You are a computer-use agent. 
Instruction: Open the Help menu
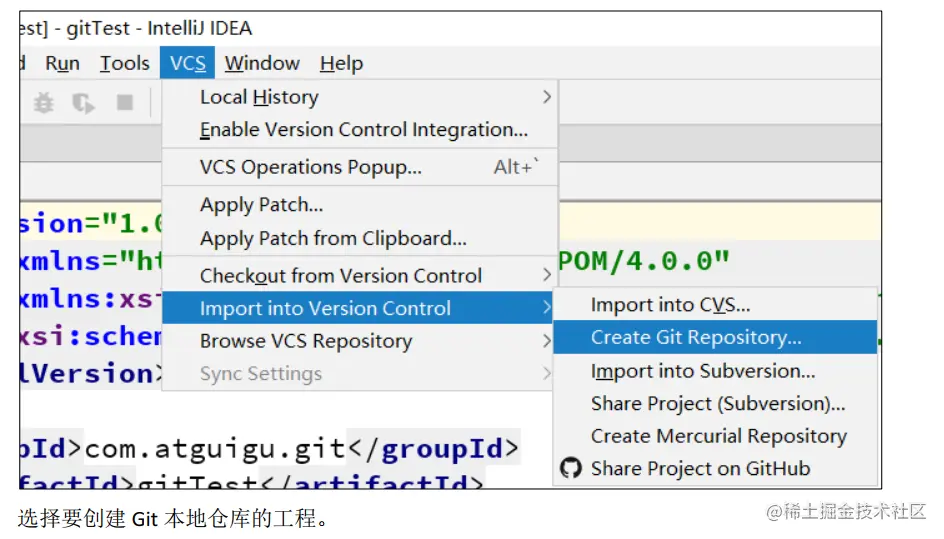341,63
